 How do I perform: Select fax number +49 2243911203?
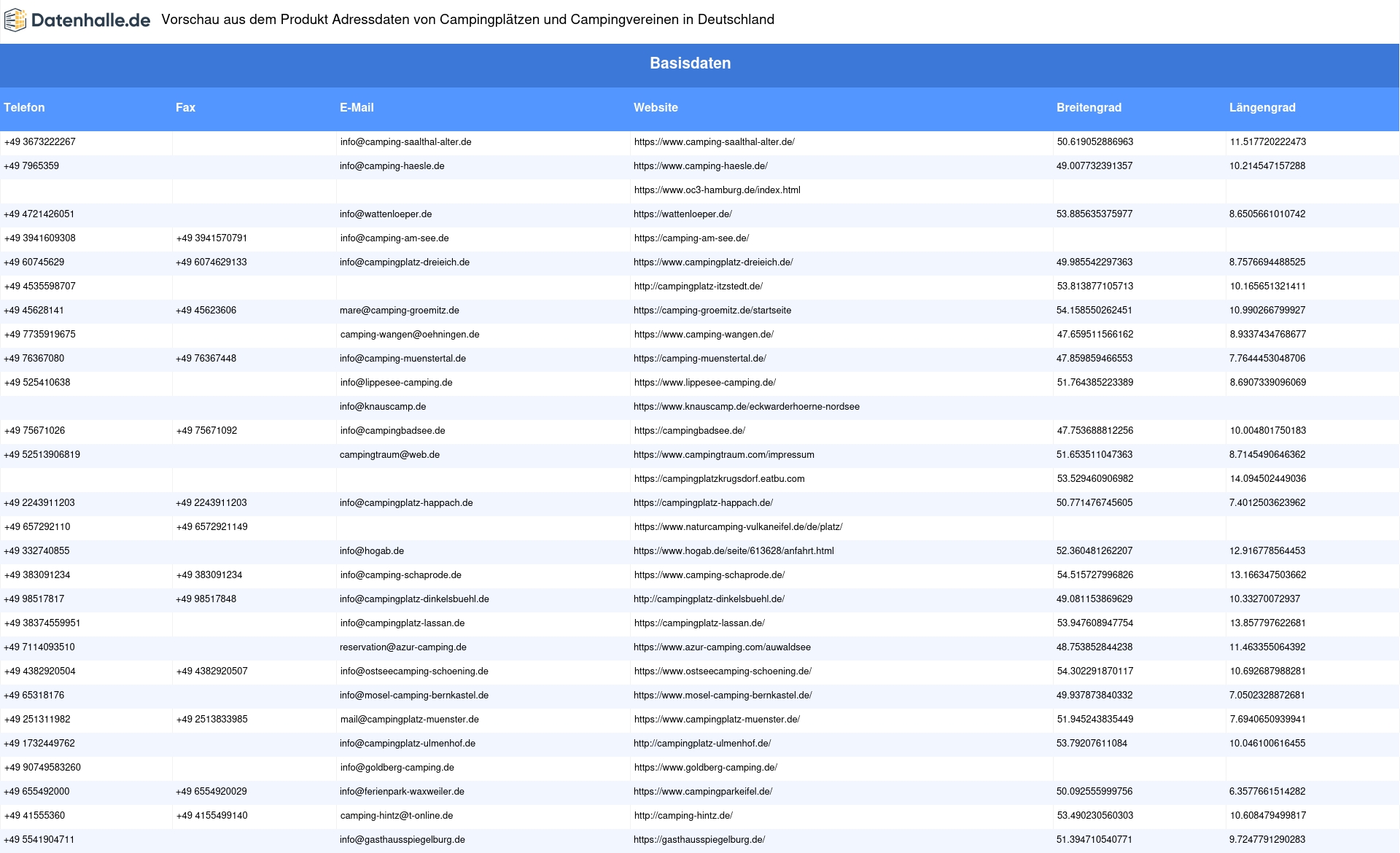coord(211,503)
